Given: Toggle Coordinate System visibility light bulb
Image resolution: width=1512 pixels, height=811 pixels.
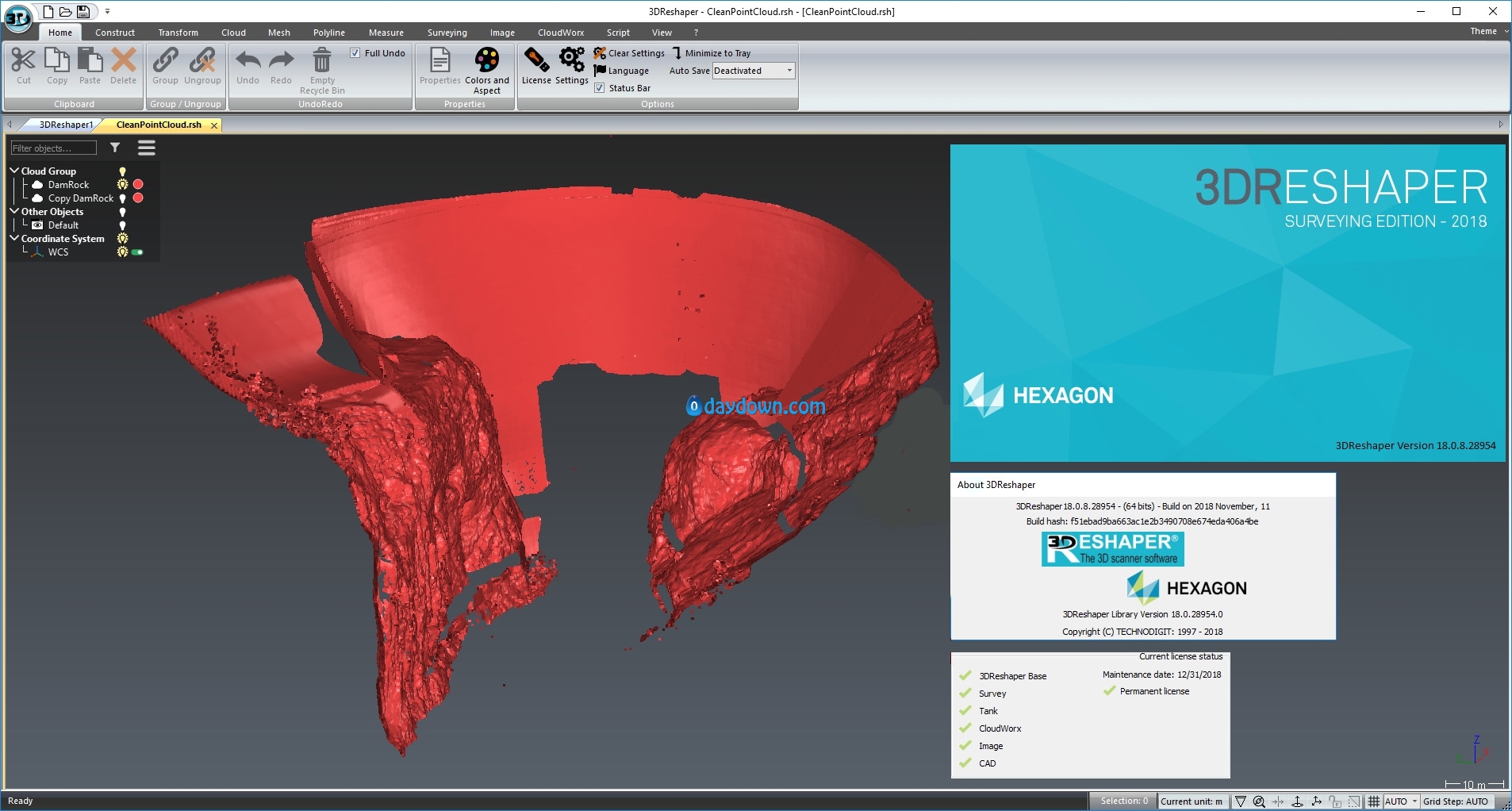Looking at the screenshot, I should (x=122, y=239).
